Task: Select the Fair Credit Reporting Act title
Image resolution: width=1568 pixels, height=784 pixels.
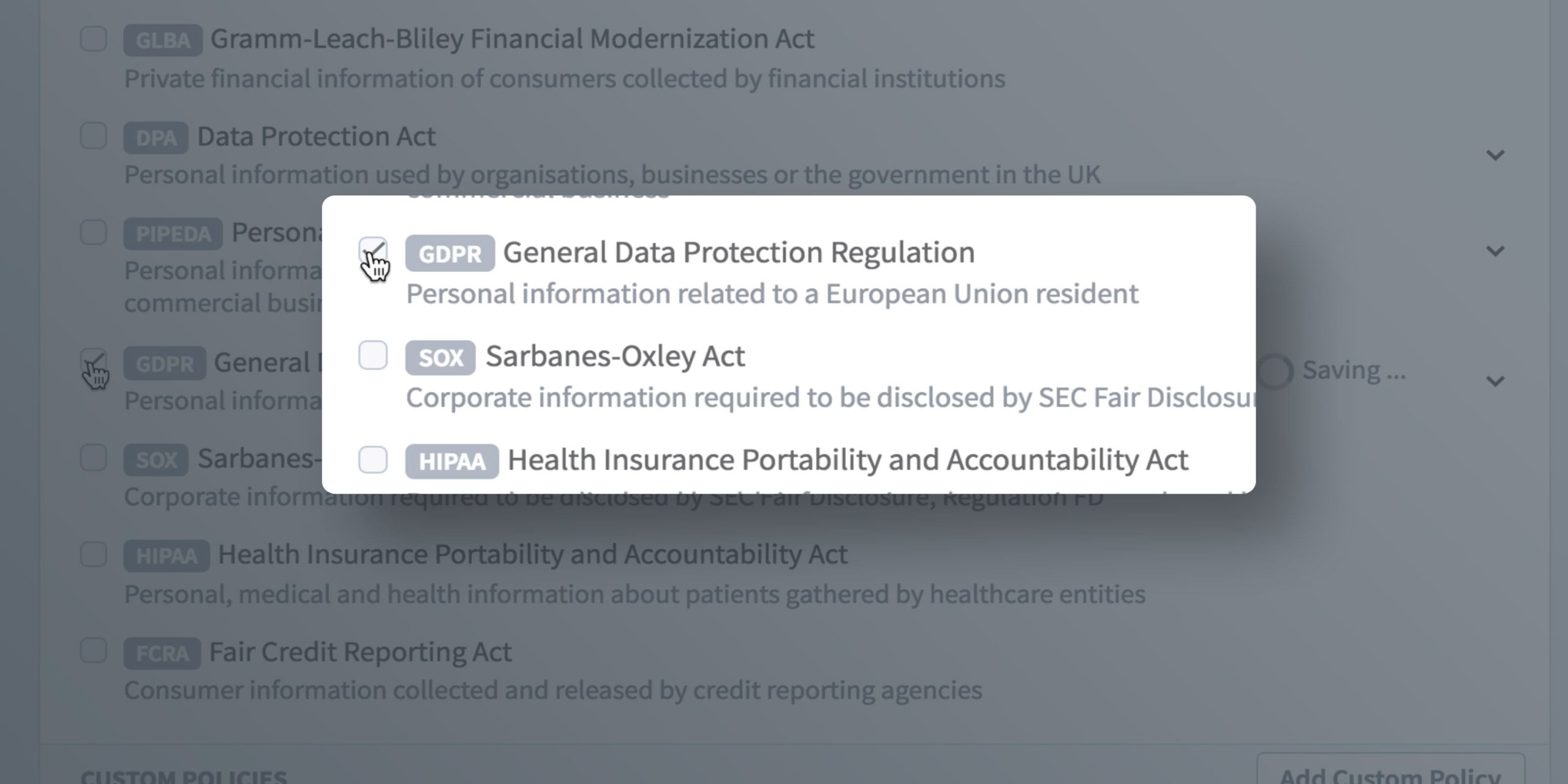Action: click(360, 652)
